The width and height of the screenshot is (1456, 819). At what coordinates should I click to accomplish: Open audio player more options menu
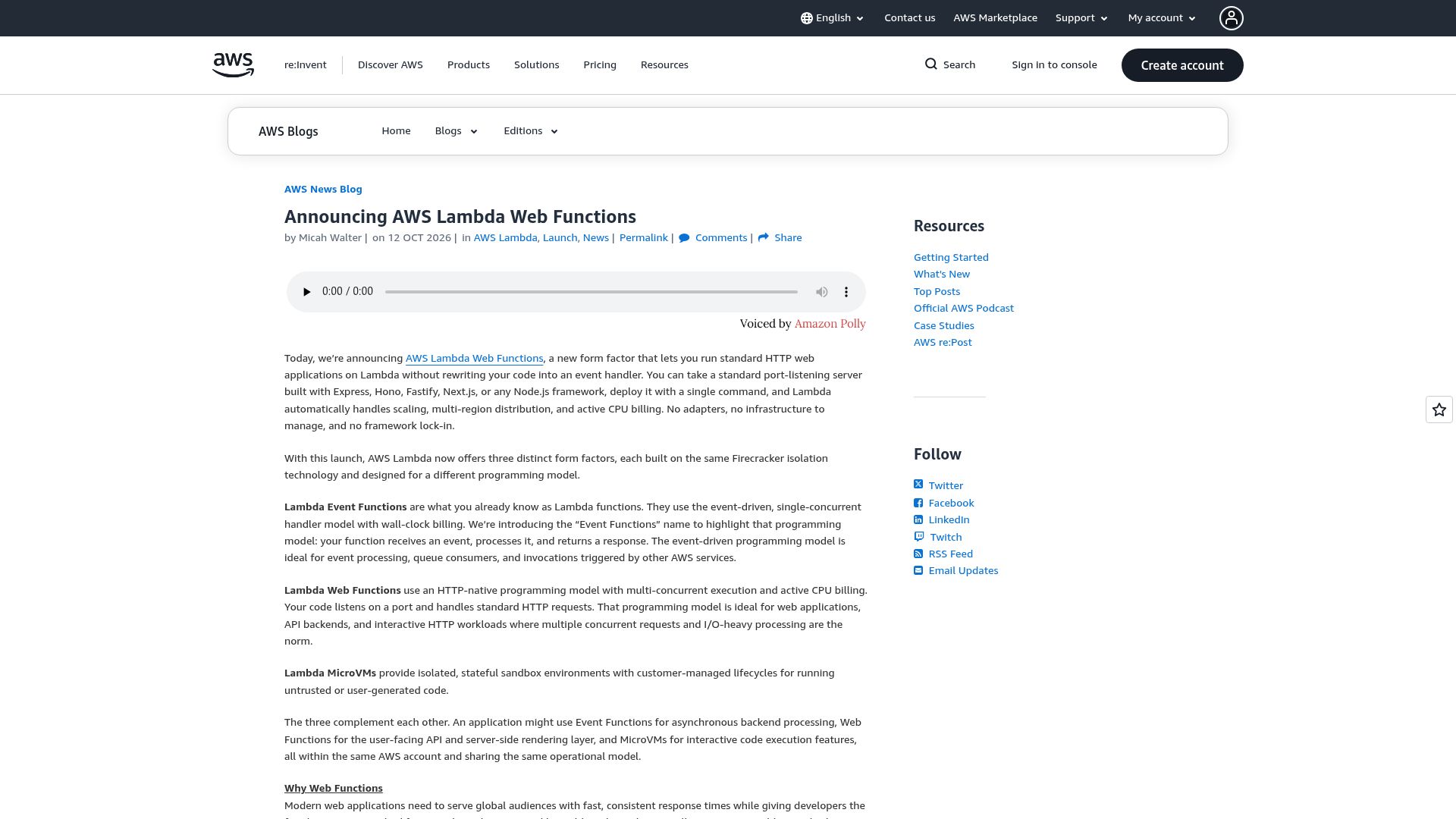tap(846, 292)
